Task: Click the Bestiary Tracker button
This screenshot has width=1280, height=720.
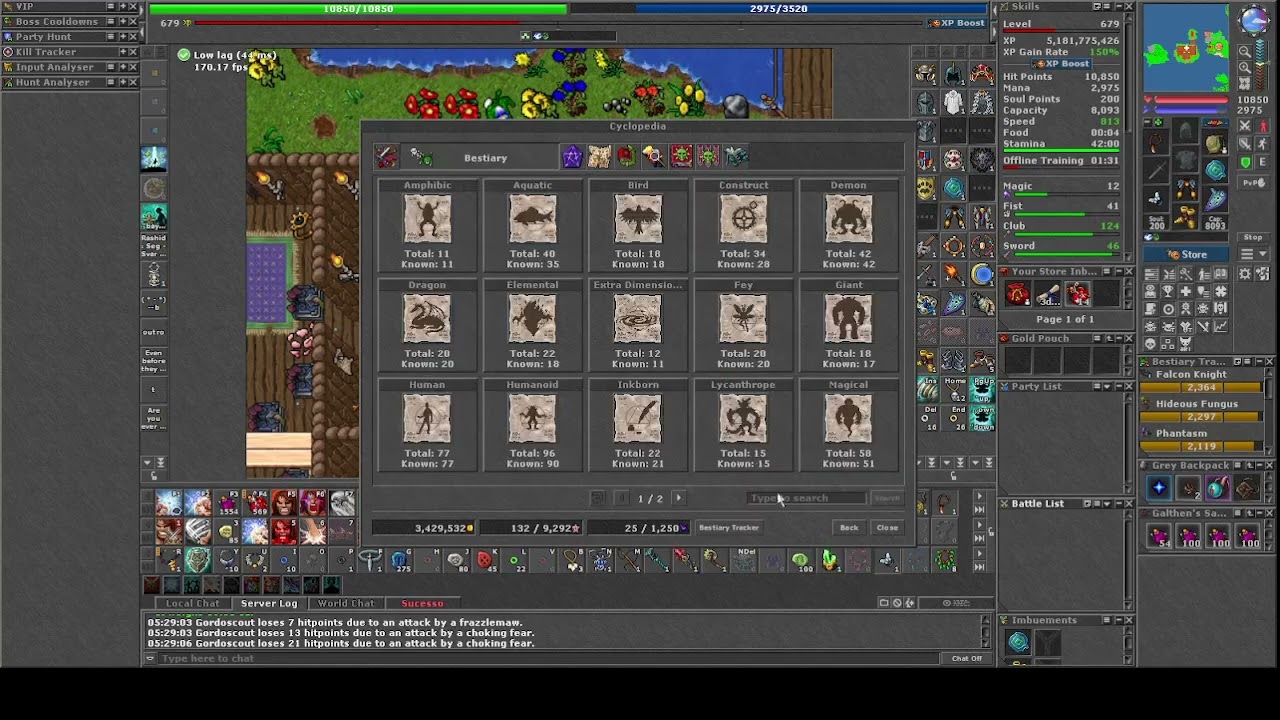Action: [729, 528]
